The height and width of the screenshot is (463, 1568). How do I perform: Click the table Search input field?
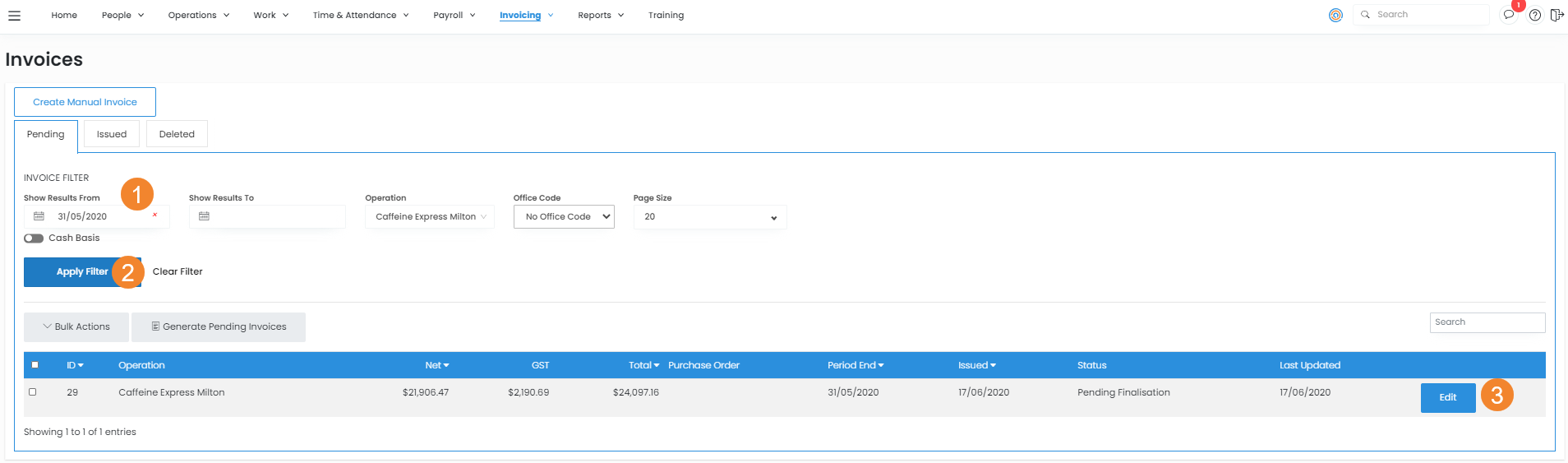[1487, 322]
